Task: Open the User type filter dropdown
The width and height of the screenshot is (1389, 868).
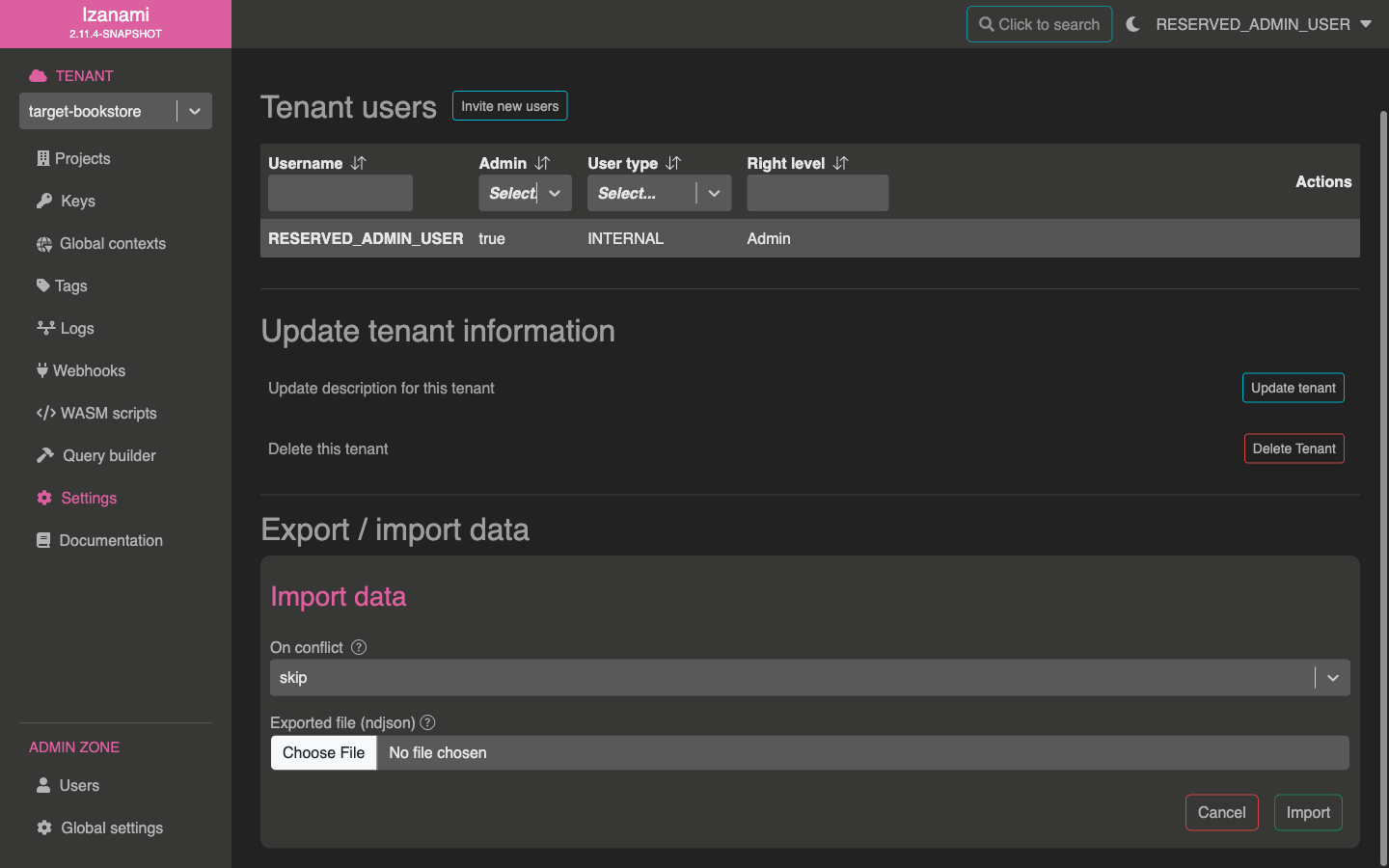Action: (714, 193)
